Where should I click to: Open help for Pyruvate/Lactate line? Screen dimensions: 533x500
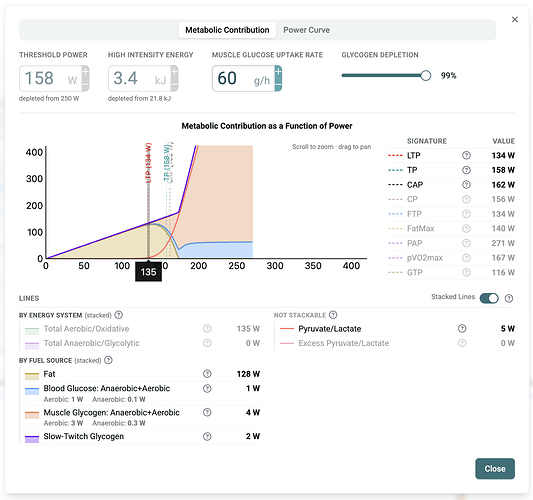462,328
